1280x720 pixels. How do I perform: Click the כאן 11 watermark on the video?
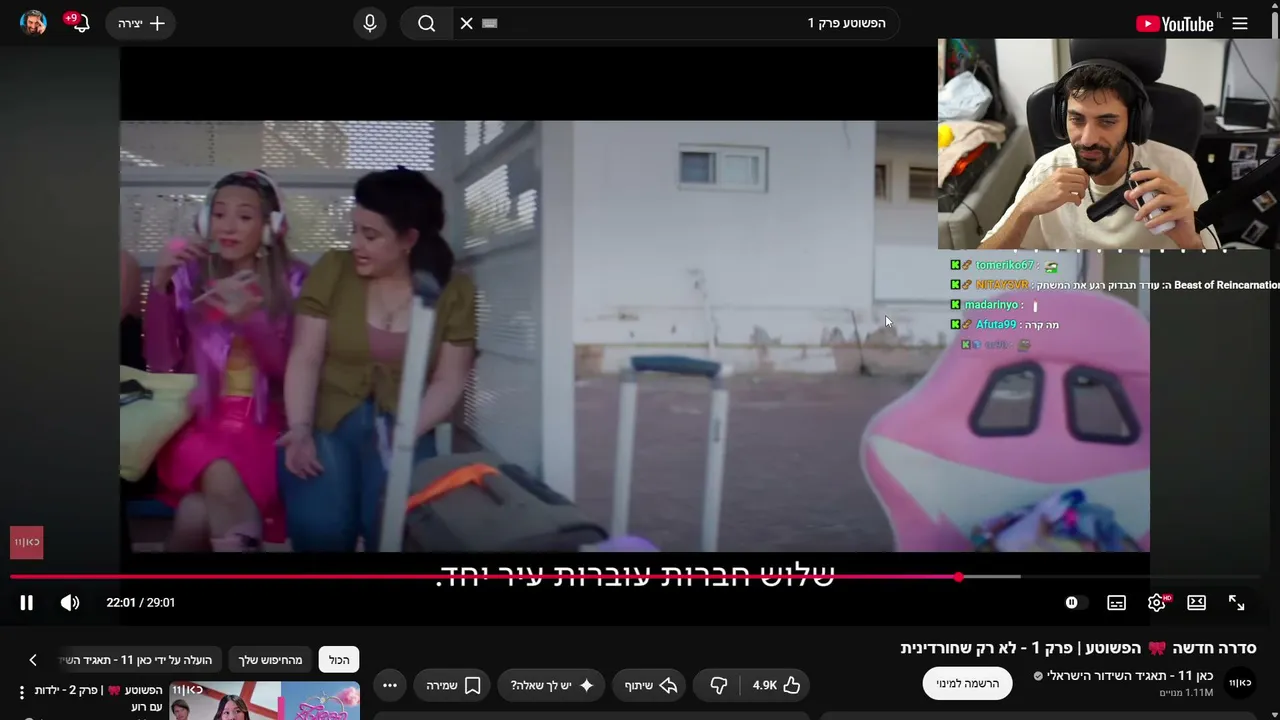point(27,542)
